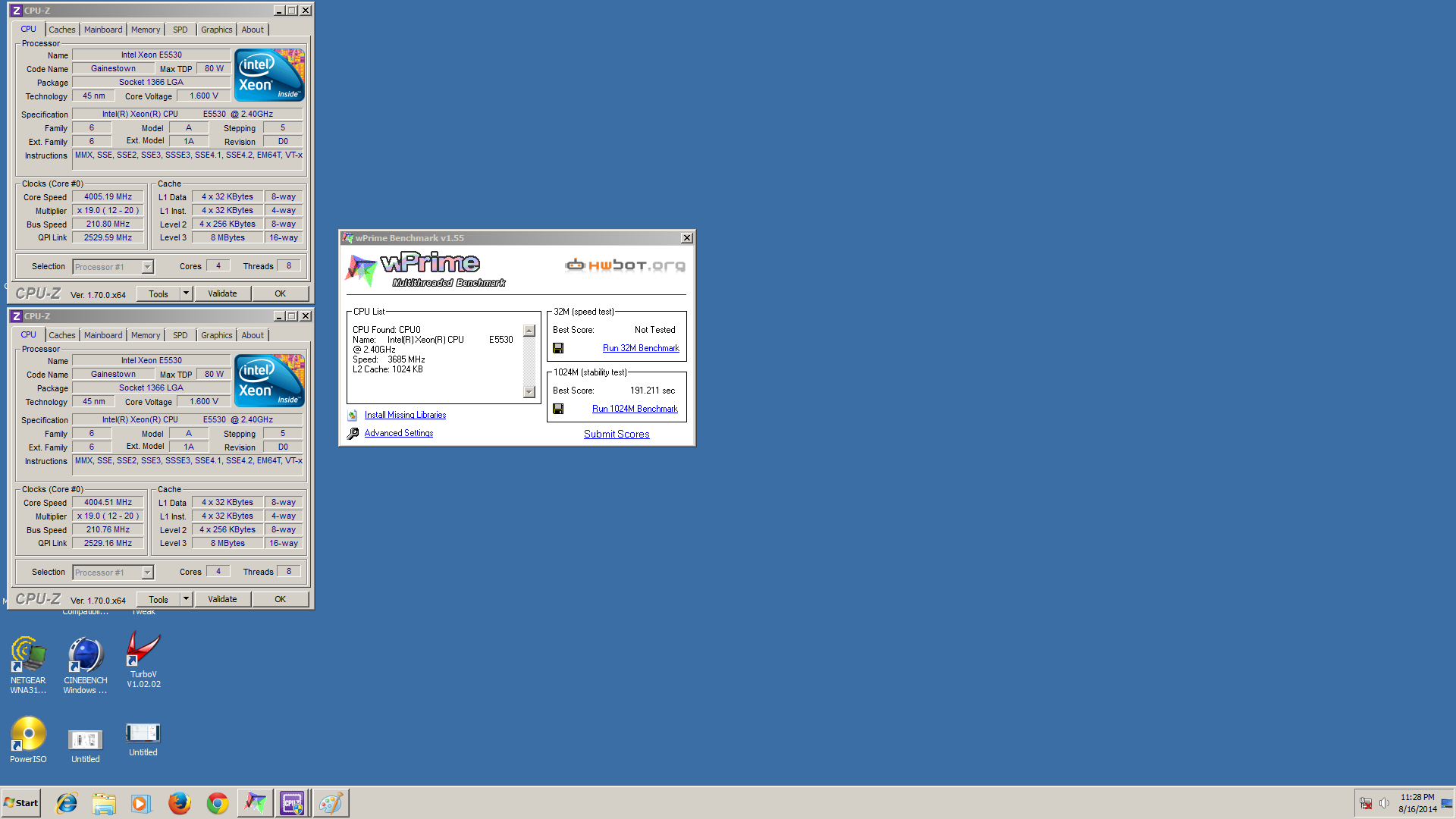
Task: Open Install Missing Libraries link
Action: pos(405,415)
